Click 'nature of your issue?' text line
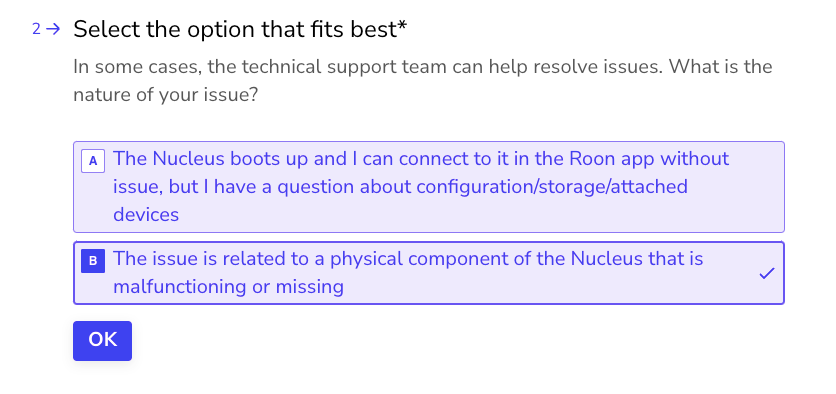 (166, 95)
